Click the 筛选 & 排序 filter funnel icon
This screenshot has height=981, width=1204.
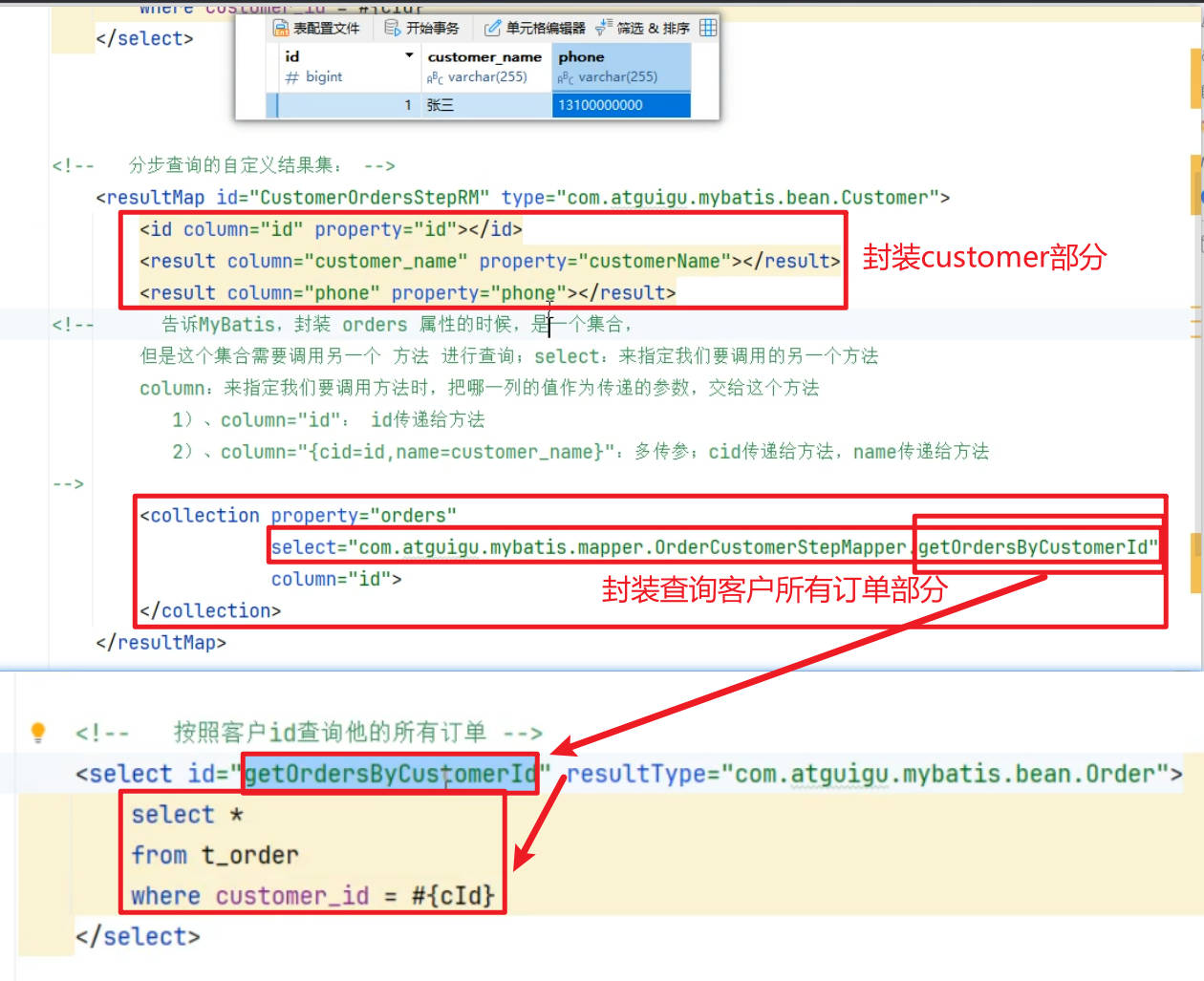click(603, 28)
